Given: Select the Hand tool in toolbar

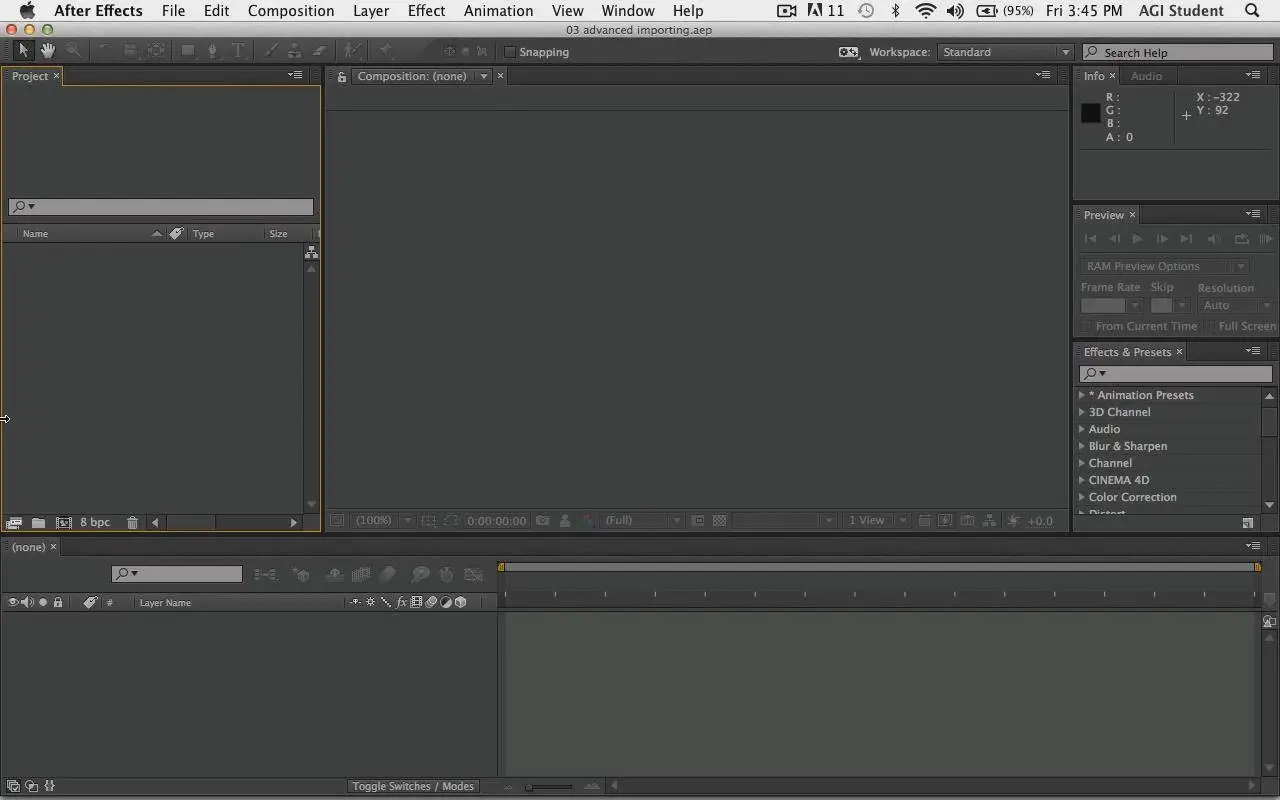Looking at the screenshot, I should pyautogui.click(x=47, y=51).
